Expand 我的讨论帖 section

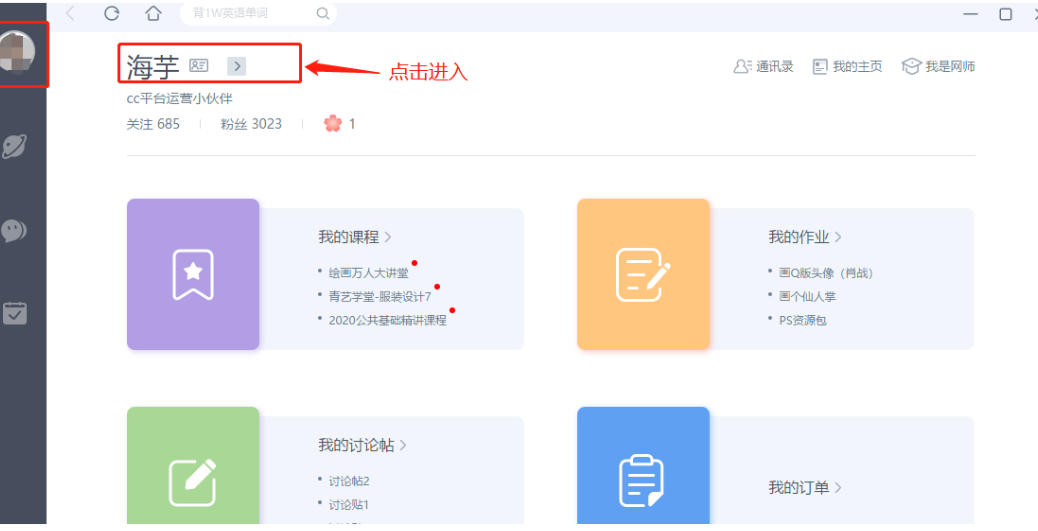click(x=362, y=446)
